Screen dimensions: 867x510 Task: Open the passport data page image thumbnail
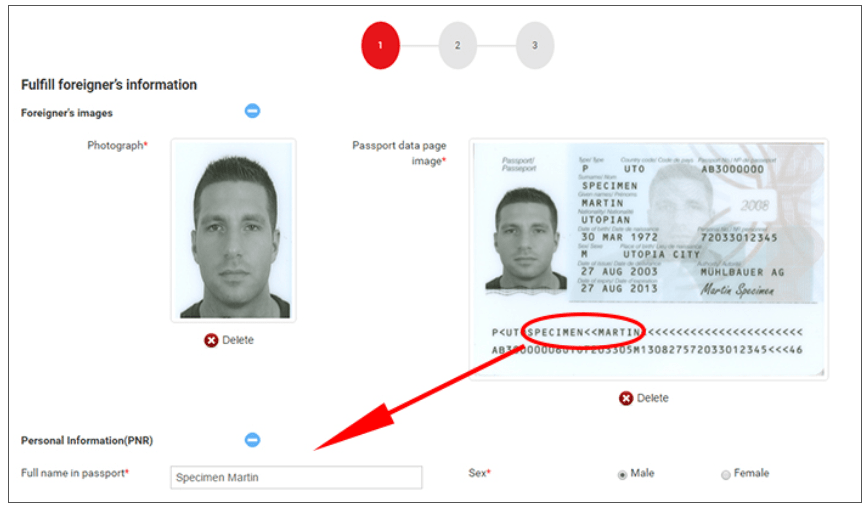(x=648, y=259)
